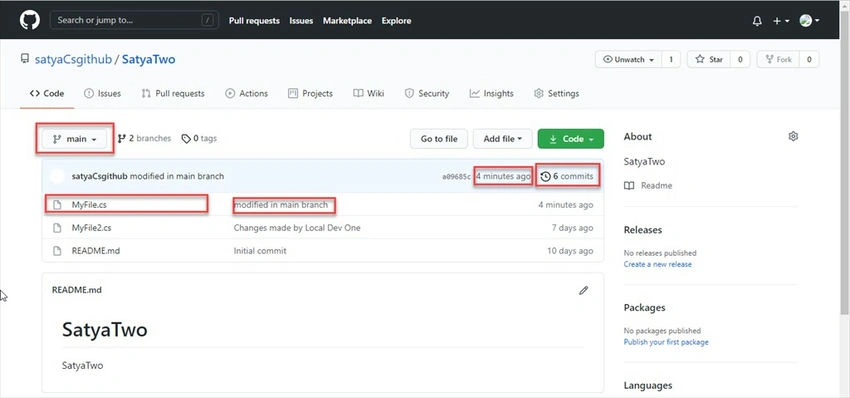Screen dimensions: 850x398
Task: Open the SatyaTwo repository link
Action: tap(149, 60)
